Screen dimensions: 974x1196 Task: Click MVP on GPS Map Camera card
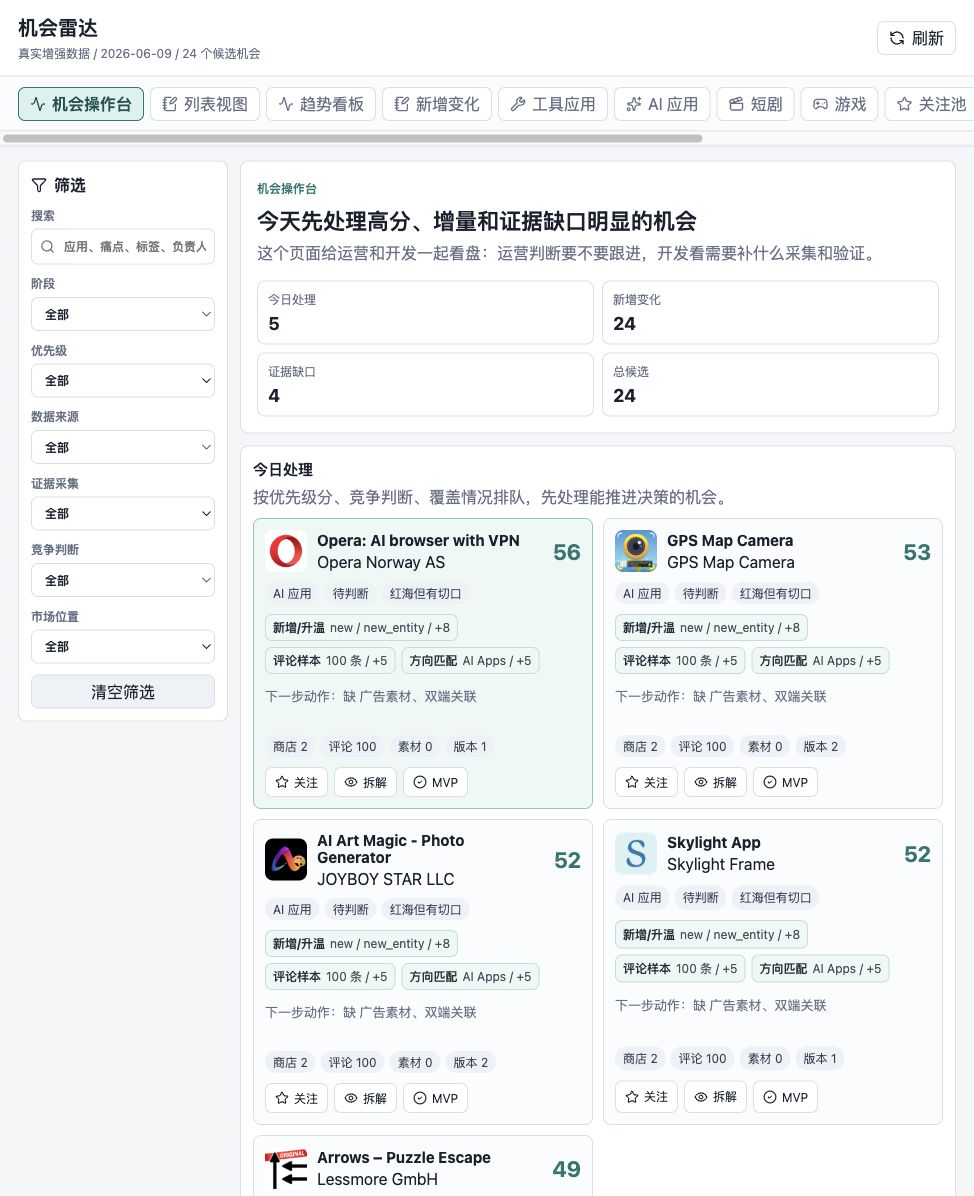786,782
